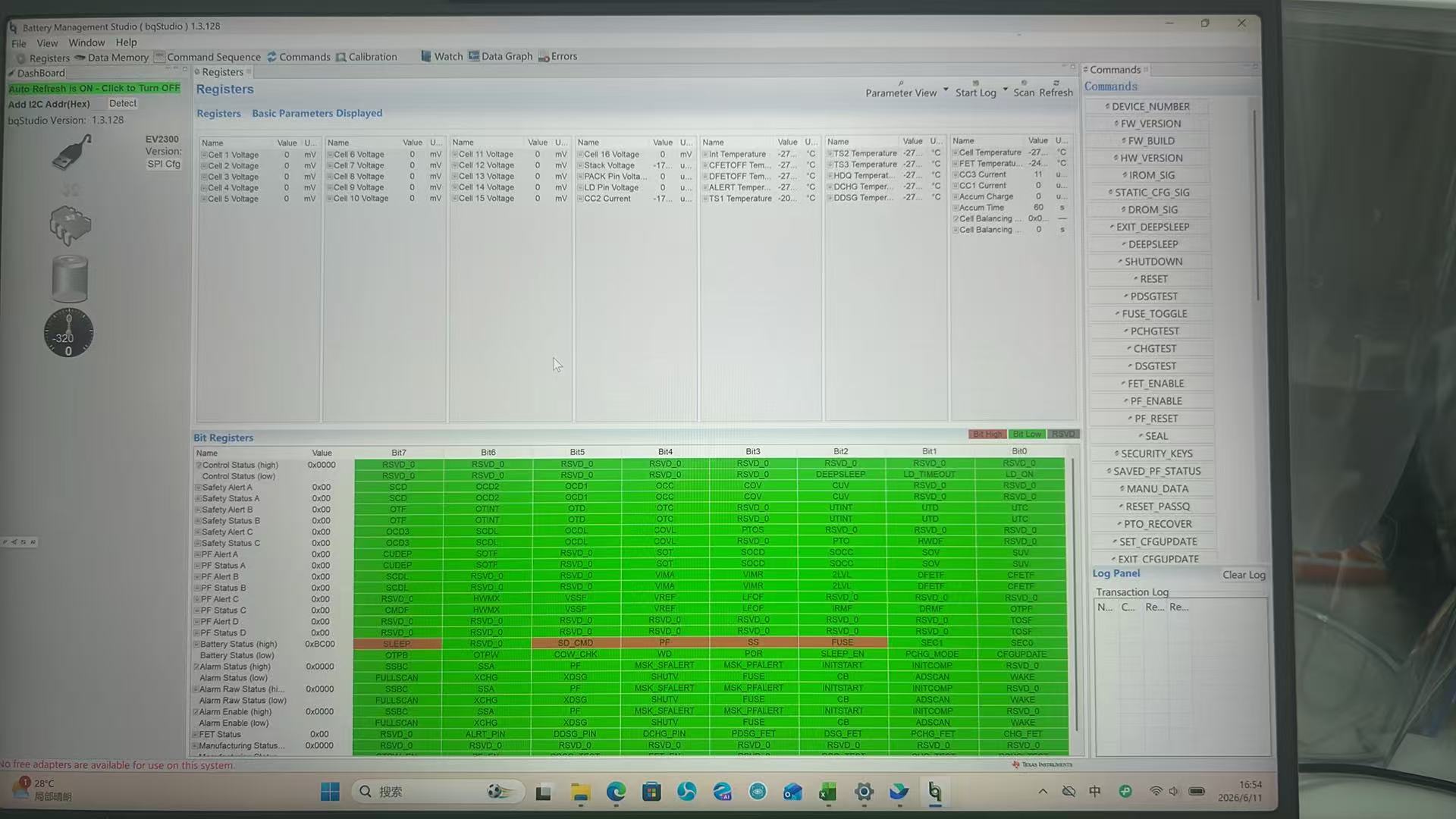
Task: Open the Command Sequence tool
Action: click(x=207, y=57)
